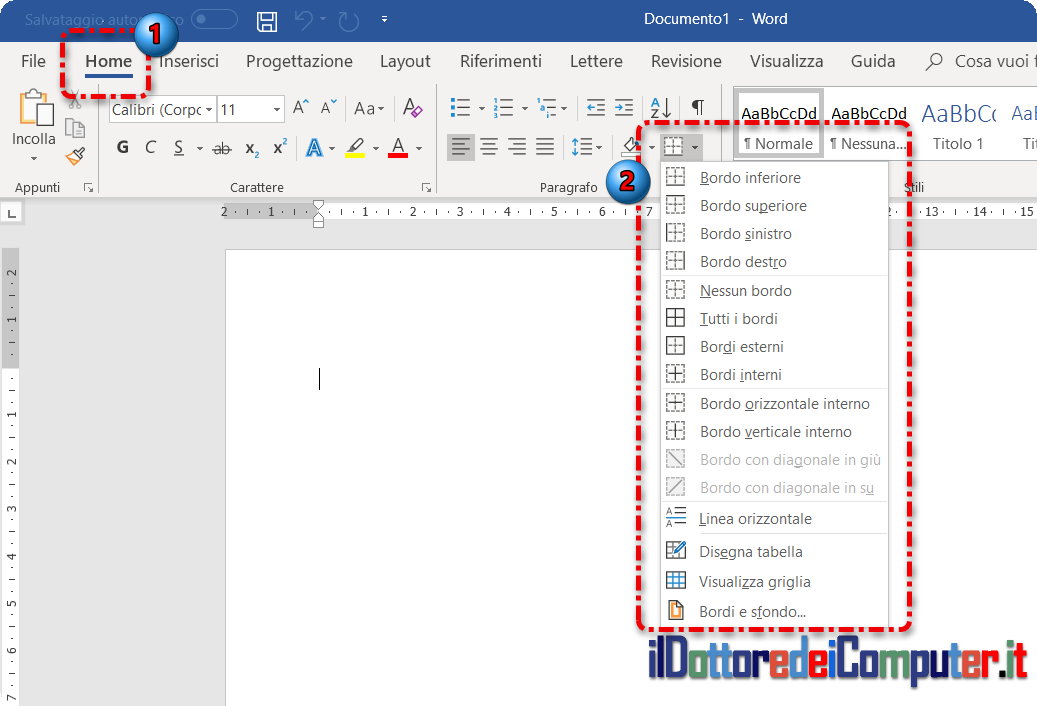1037x706 pixels.
Task: Open the multilevel list button
Action: pyautogui.click(x=547, y=107)
